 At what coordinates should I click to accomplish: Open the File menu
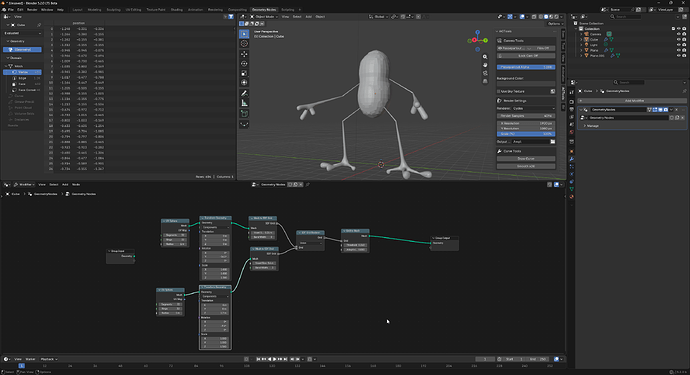point(11,10)
